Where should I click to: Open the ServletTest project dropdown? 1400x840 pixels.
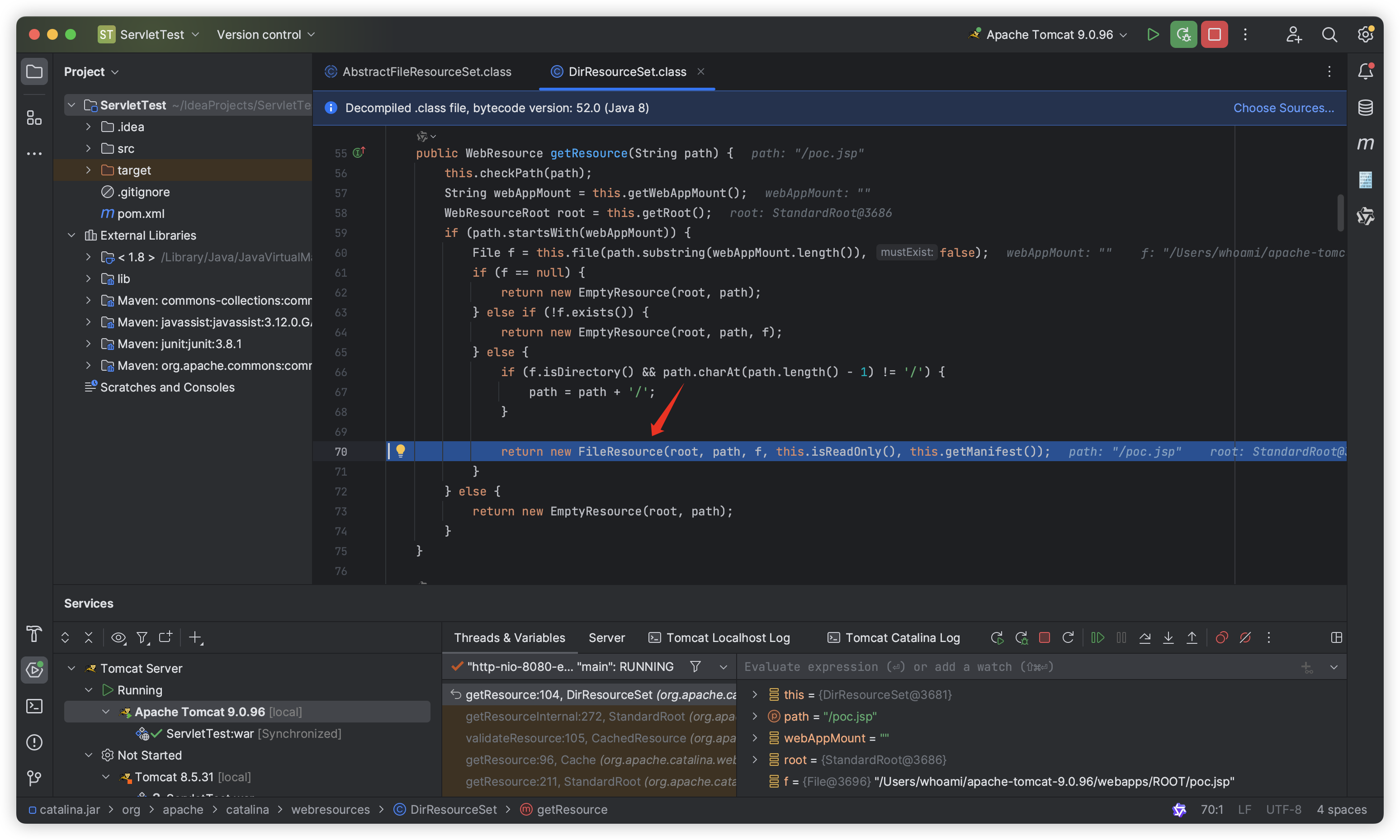(149, 34)
